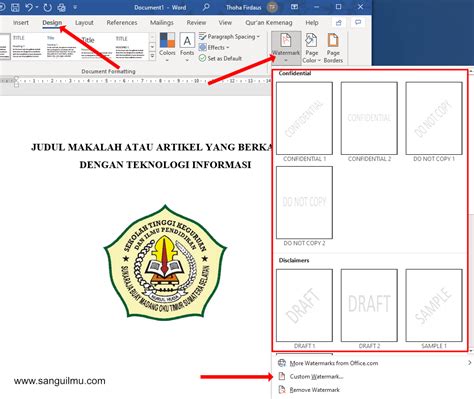Switch to the Review tab

[x=196, y=23]
